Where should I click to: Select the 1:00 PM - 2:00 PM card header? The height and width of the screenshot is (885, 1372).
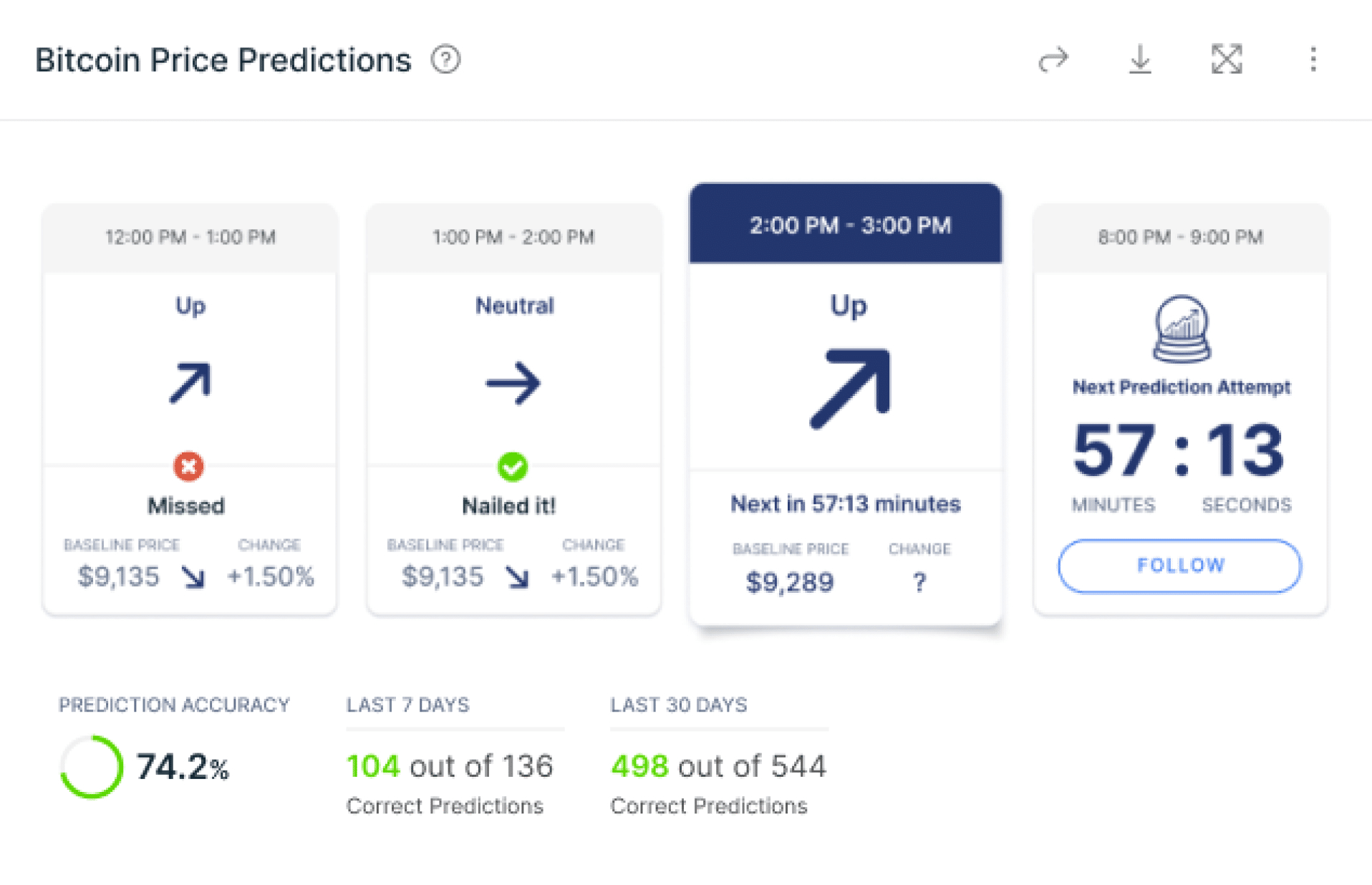click(513, 237)
